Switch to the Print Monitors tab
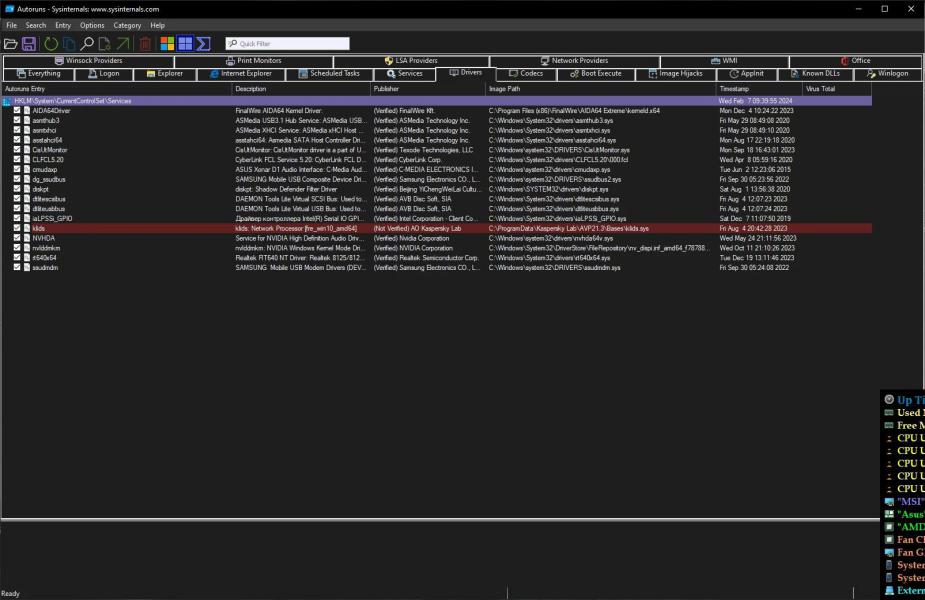Screen dimensions: 925x600 coord(254,61)
